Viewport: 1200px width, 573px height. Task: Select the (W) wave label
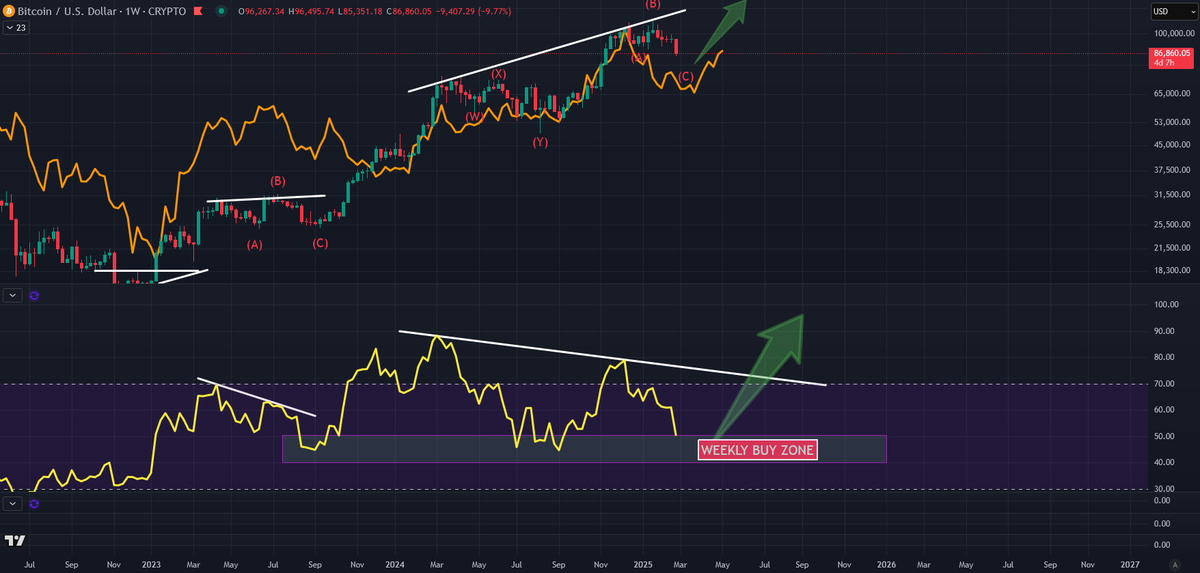(x=474, y=117)
